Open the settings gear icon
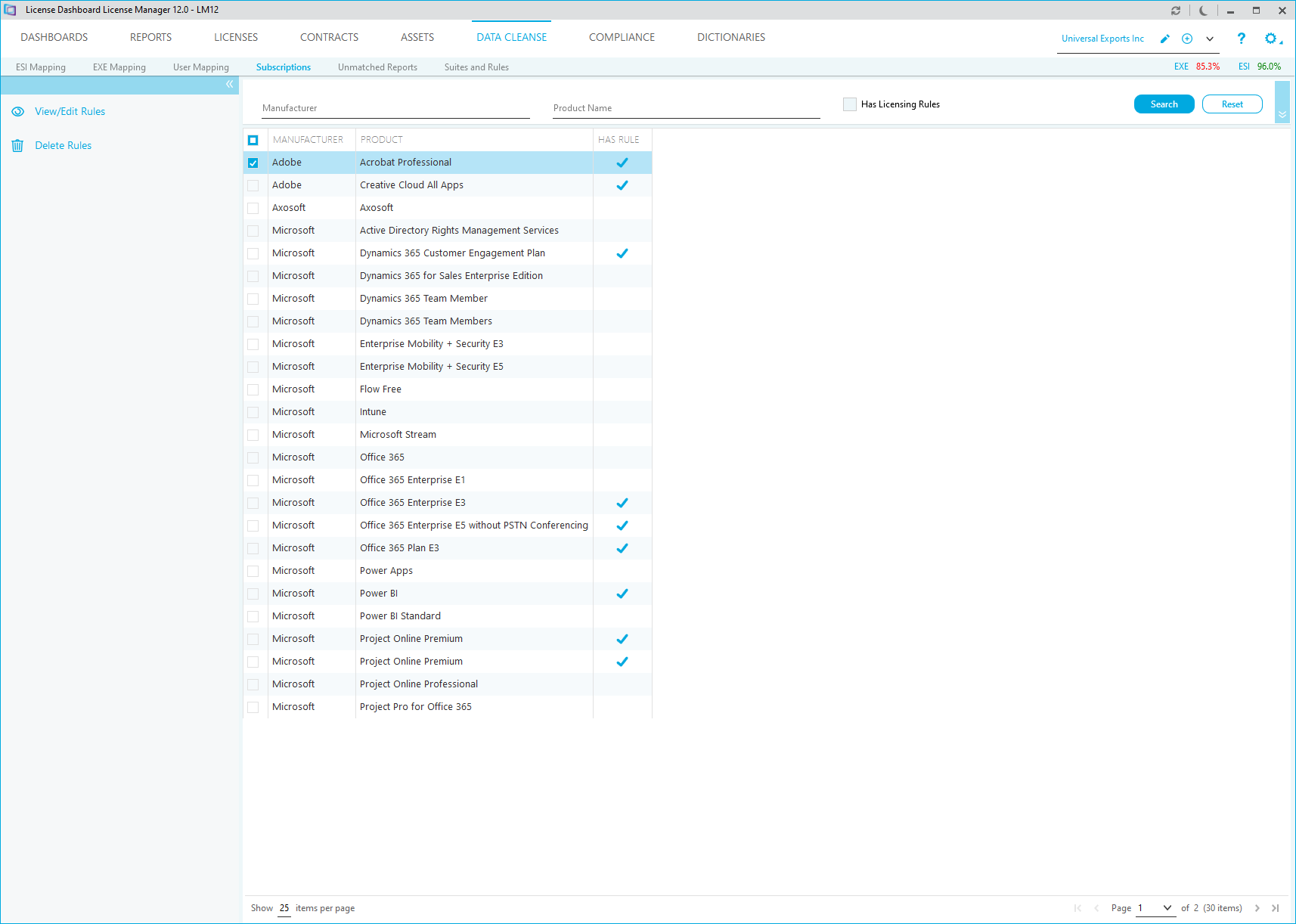Image resolution: width=1296 pixels, height=924 pixels. (1271, 39)
